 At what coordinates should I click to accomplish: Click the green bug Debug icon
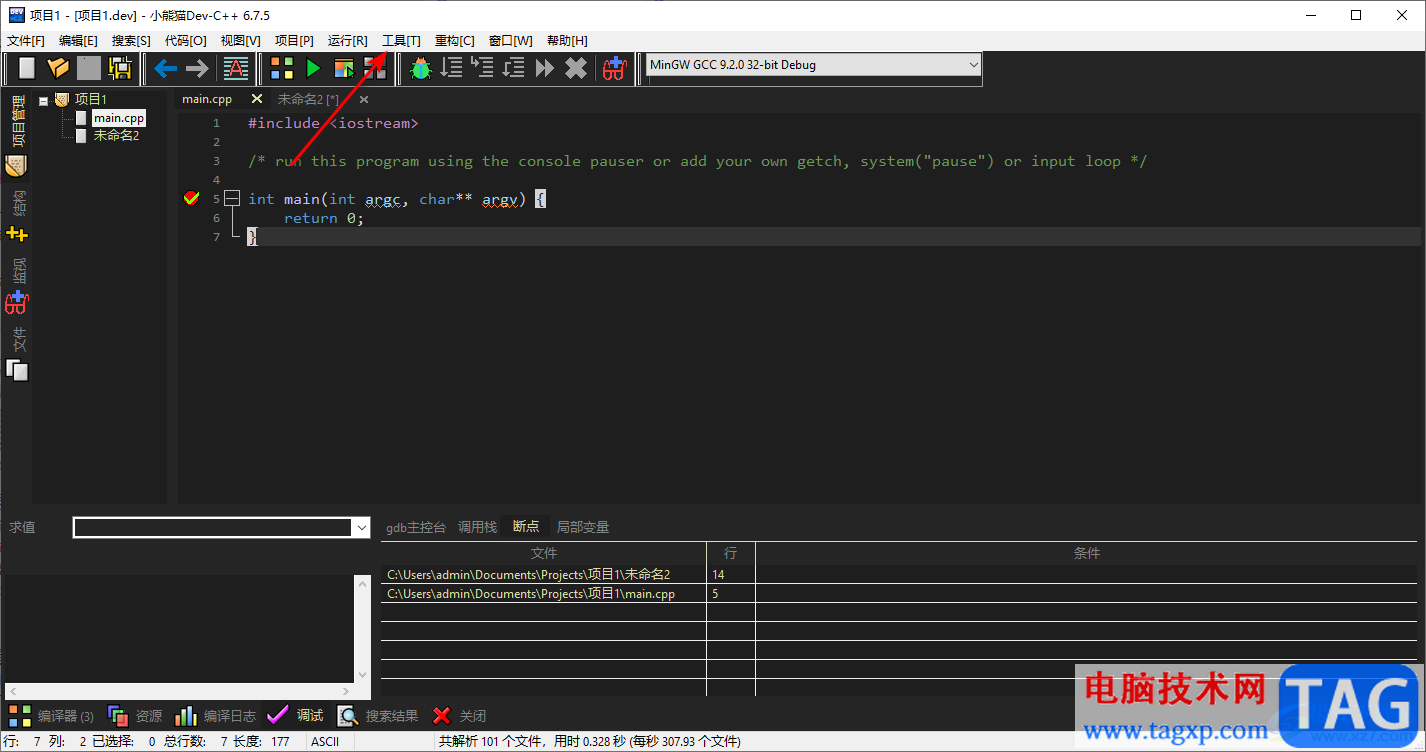[x=421, y=68]
